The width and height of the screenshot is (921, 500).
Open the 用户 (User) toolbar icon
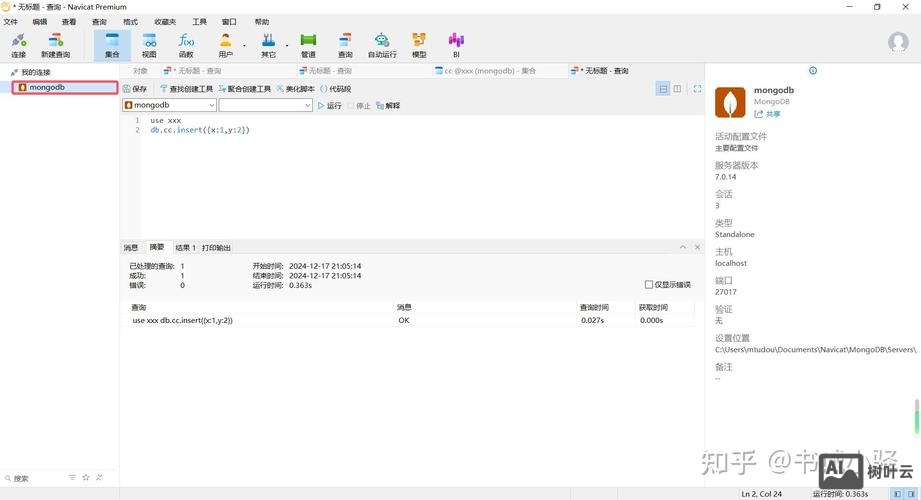pos(225,45)
